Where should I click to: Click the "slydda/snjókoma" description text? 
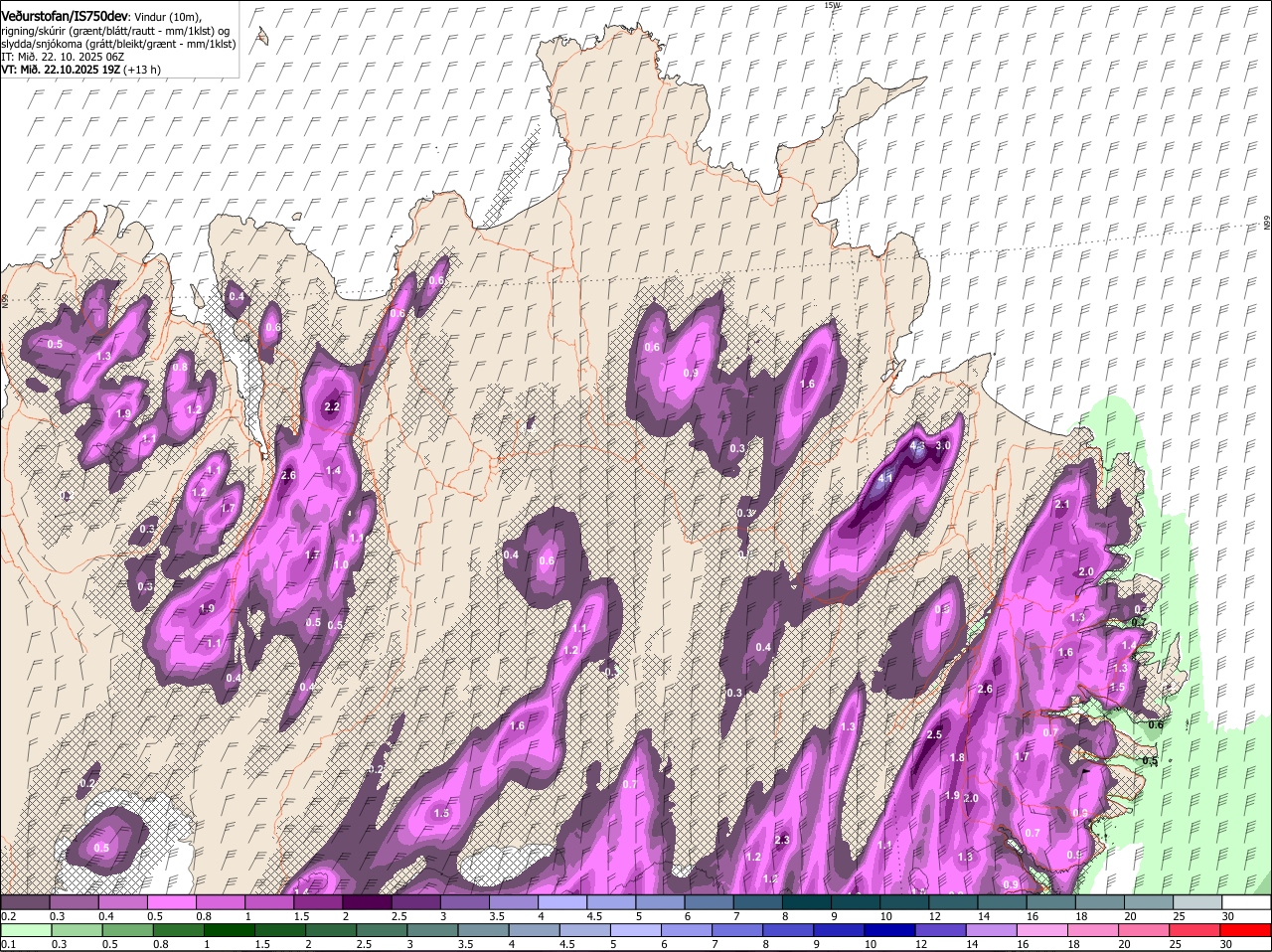41,44
